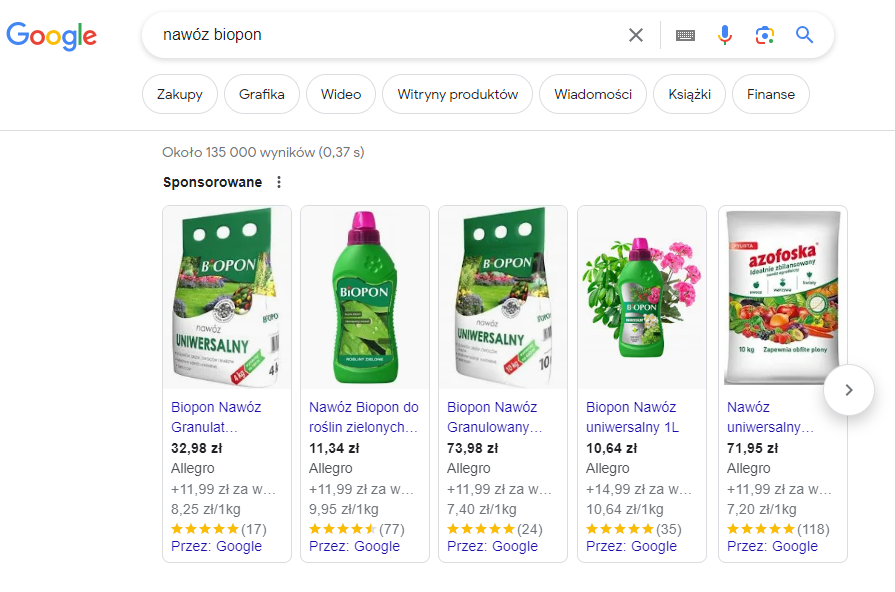Click the price 73,98 zł
The width and height of the screenshot is (895, 592).
click(x=473, y=448)
